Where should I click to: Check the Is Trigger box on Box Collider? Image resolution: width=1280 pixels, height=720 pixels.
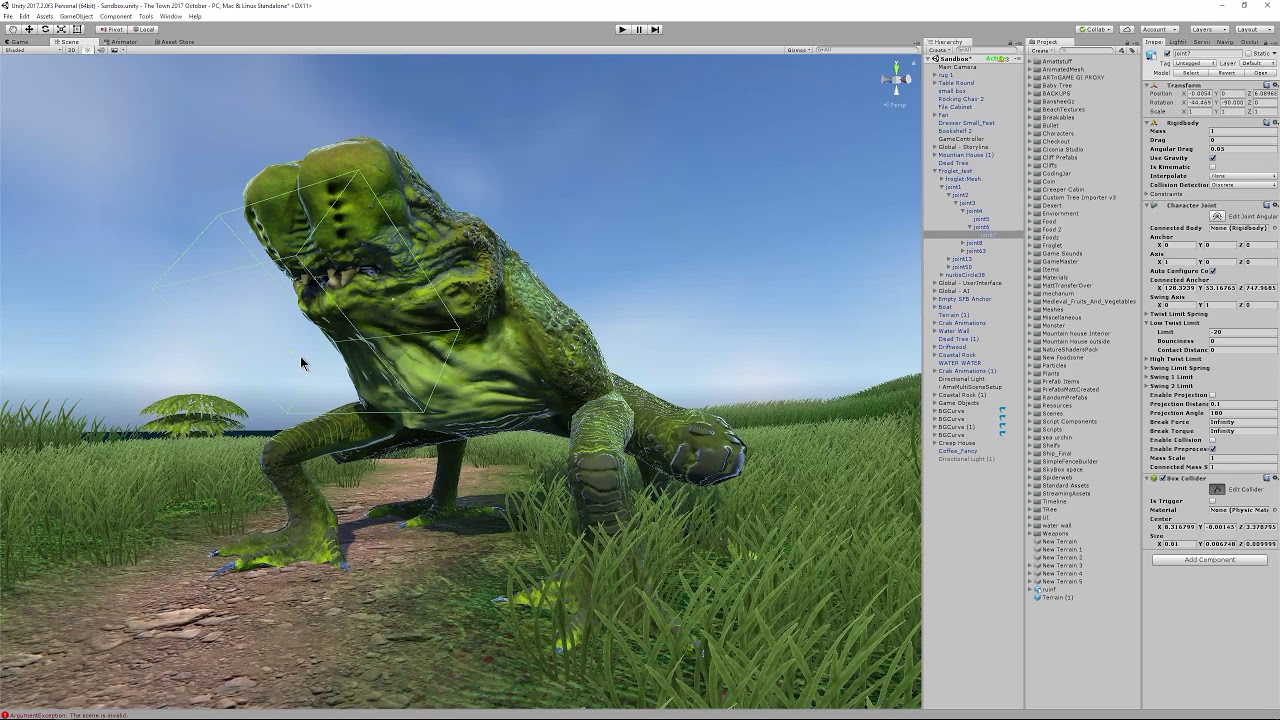tap(1213, 501)
